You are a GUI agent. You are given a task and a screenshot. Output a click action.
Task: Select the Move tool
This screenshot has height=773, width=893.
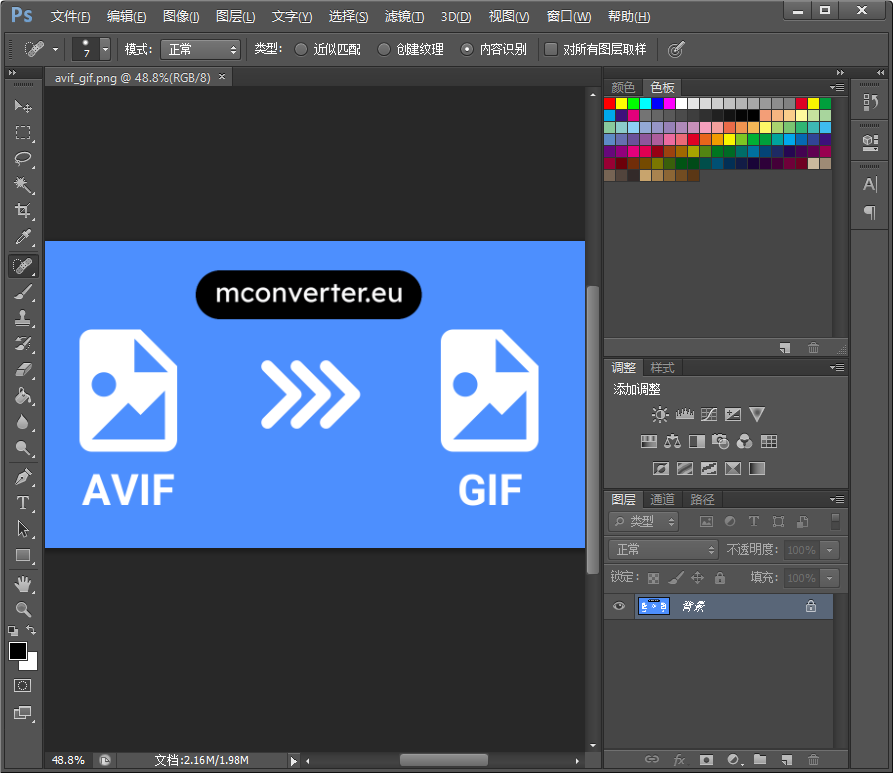(x=23, y=106)
